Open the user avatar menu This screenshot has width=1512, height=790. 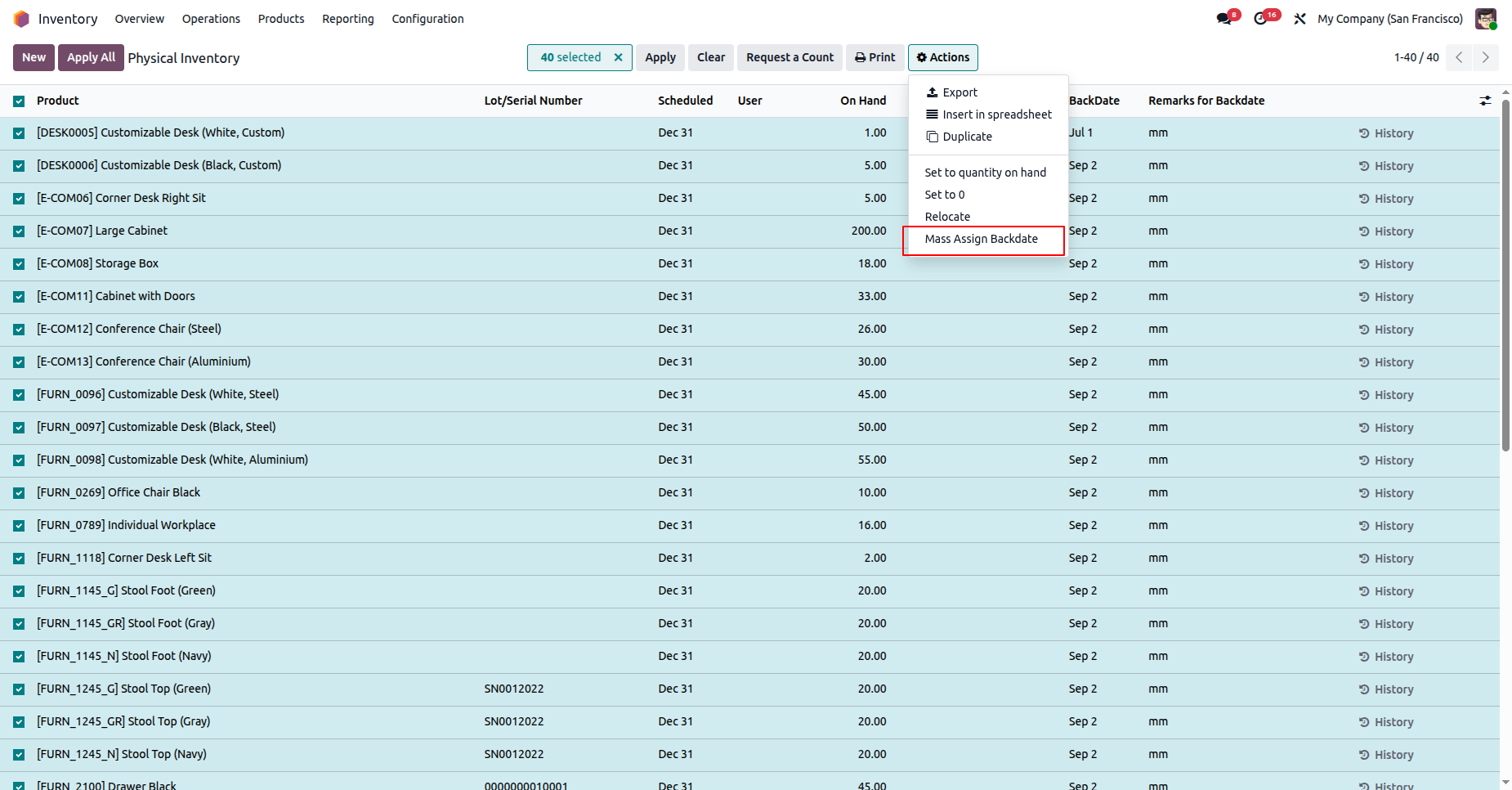coord(1486,19)
